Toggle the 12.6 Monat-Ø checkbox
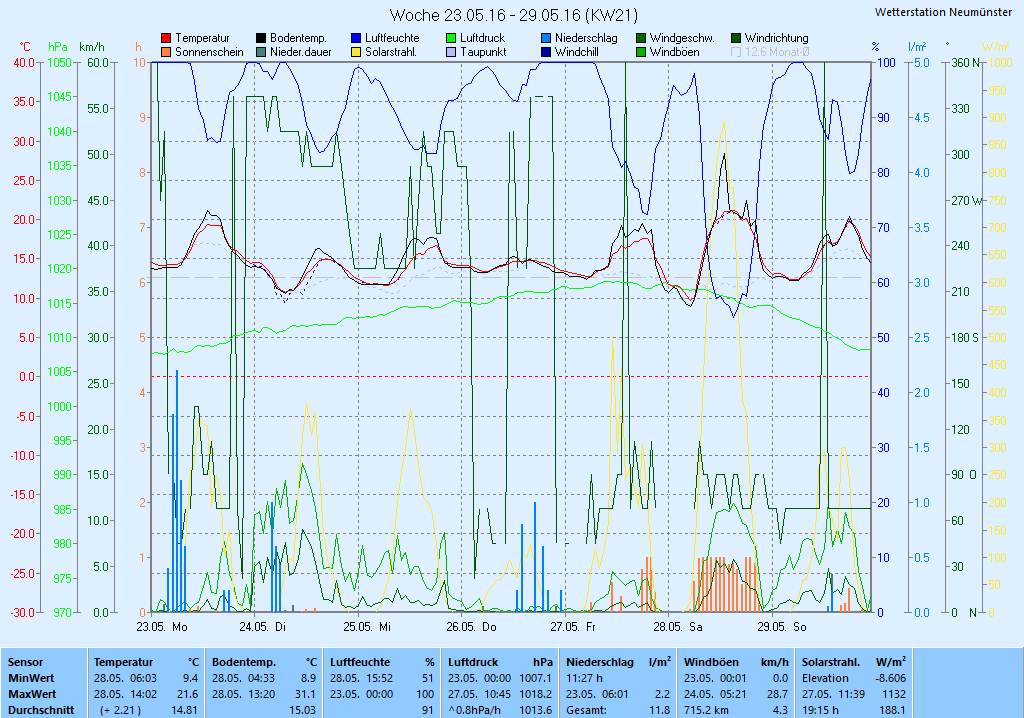The image size is (1024, 718). [736, 52]
